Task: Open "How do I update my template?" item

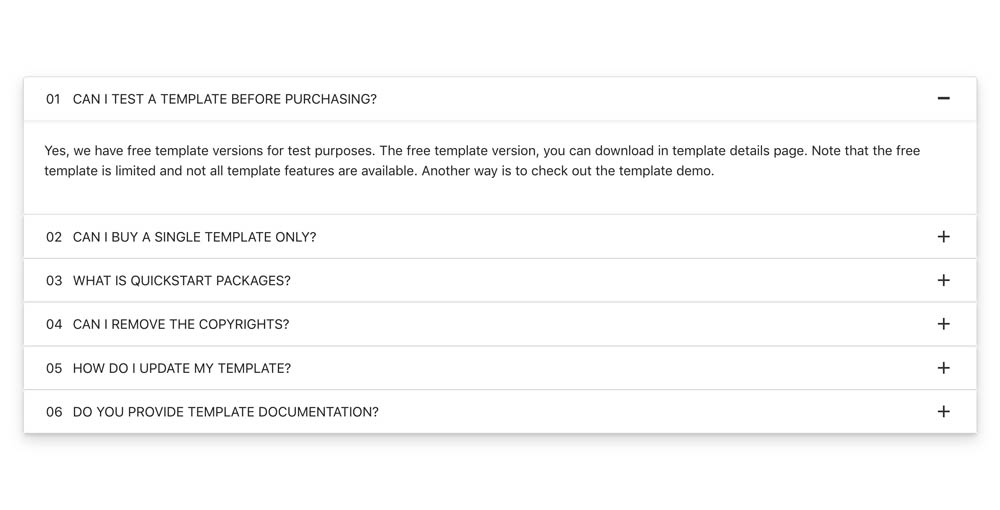Action: pos(182,368)
